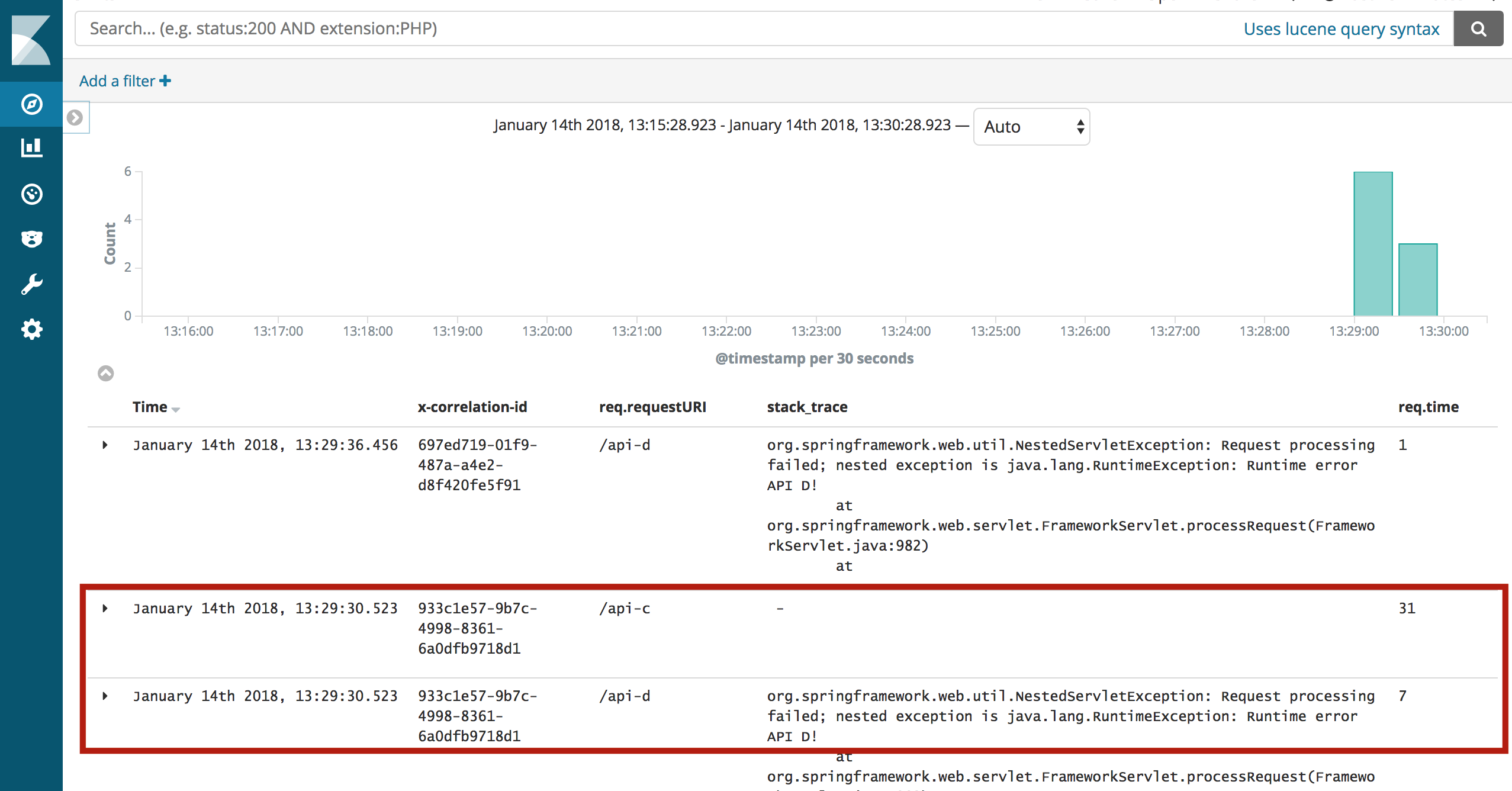Click the Kibana logo
The image size is (1512, 791).
pyautogui.click(x=31, y=40)
